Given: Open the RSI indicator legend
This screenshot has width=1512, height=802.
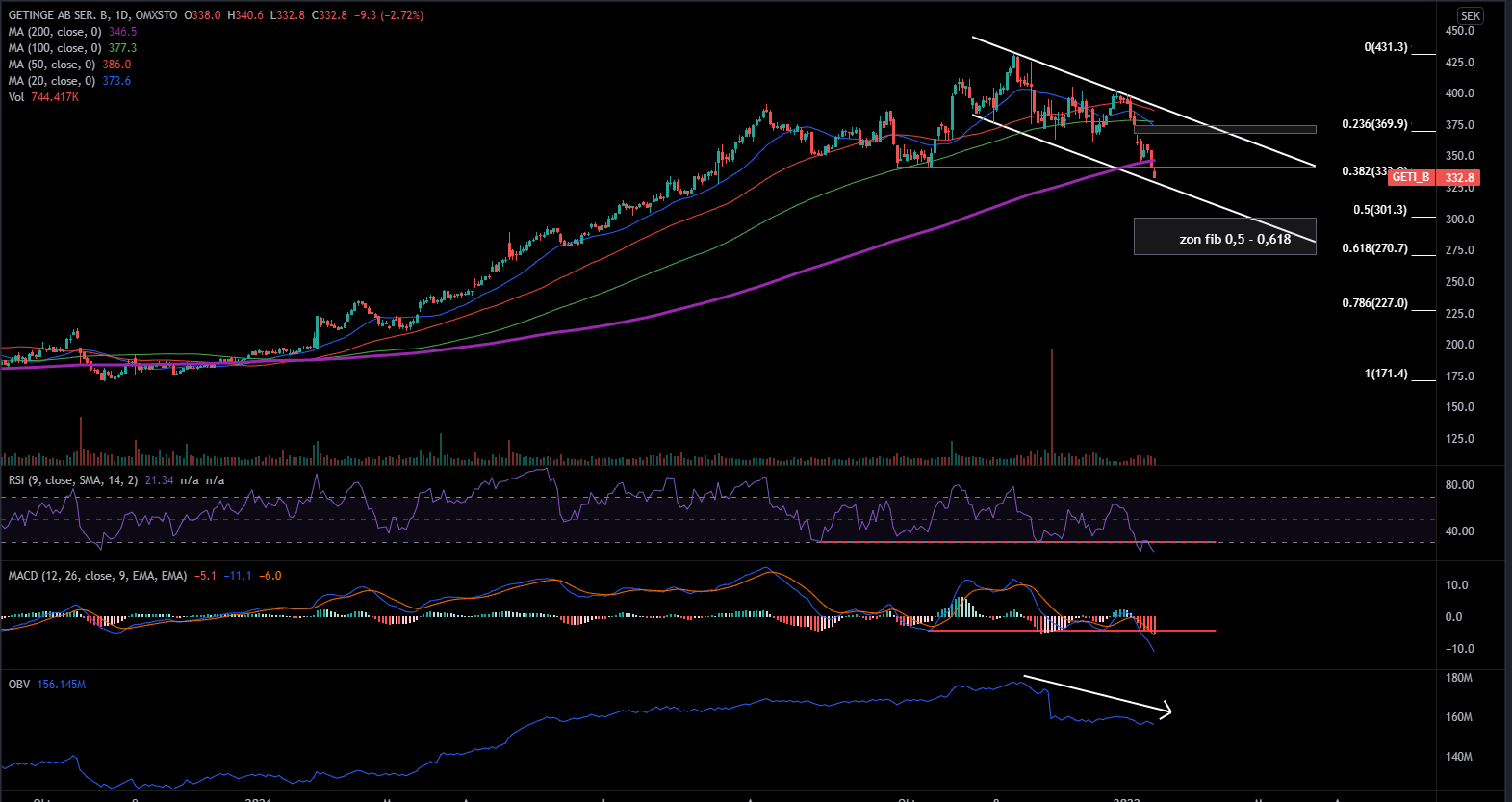Looking at the screenshot, I should (x=72, y=479).
